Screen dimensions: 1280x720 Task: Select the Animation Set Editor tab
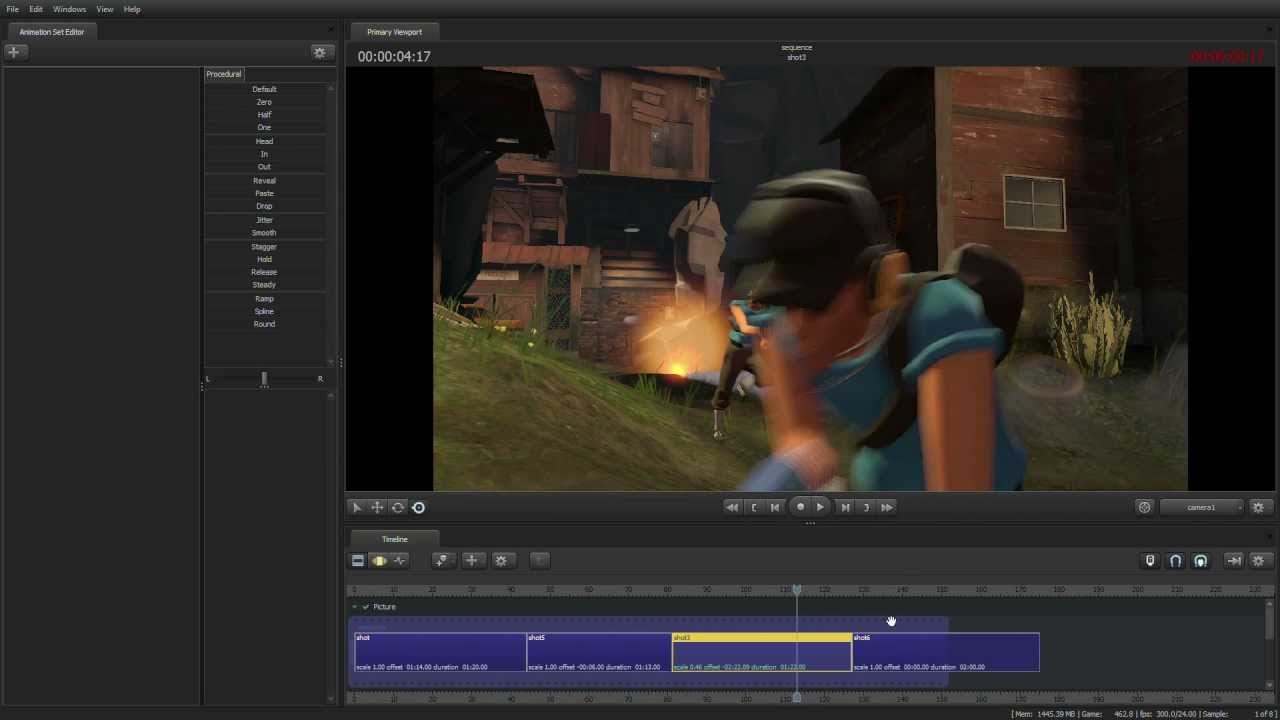pos(52,32)
